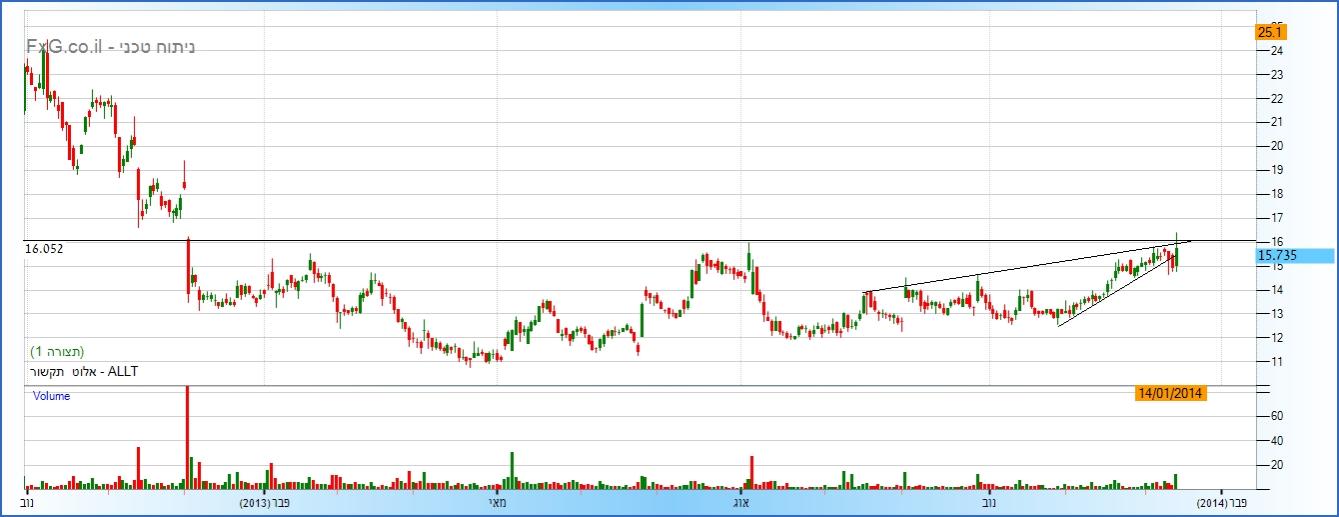Viewport: 1339px width, 517px height.
Task: Click the price-axis label 11
Action: click(x=1277, y=361)
